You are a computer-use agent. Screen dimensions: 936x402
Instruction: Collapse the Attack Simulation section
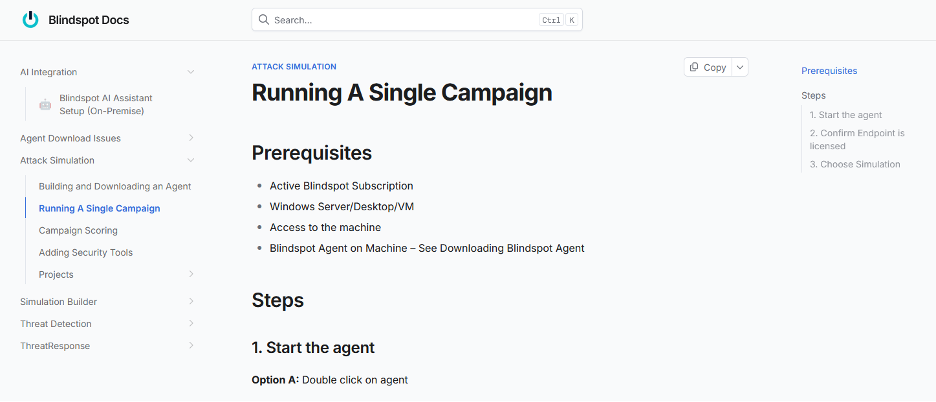191,160
